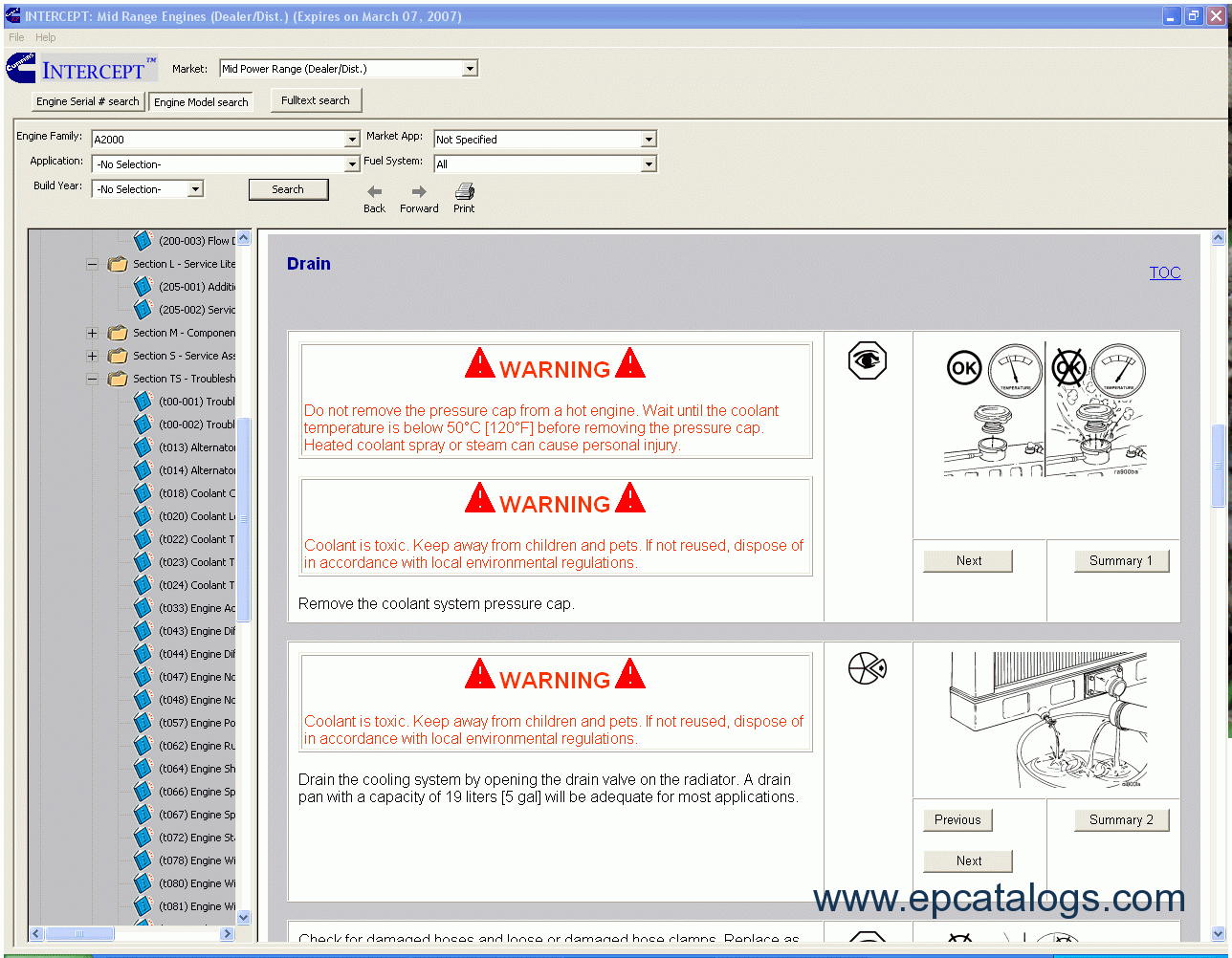Select the (t066) Engine tree item
Screen dimensions: 1232x958
197,792
